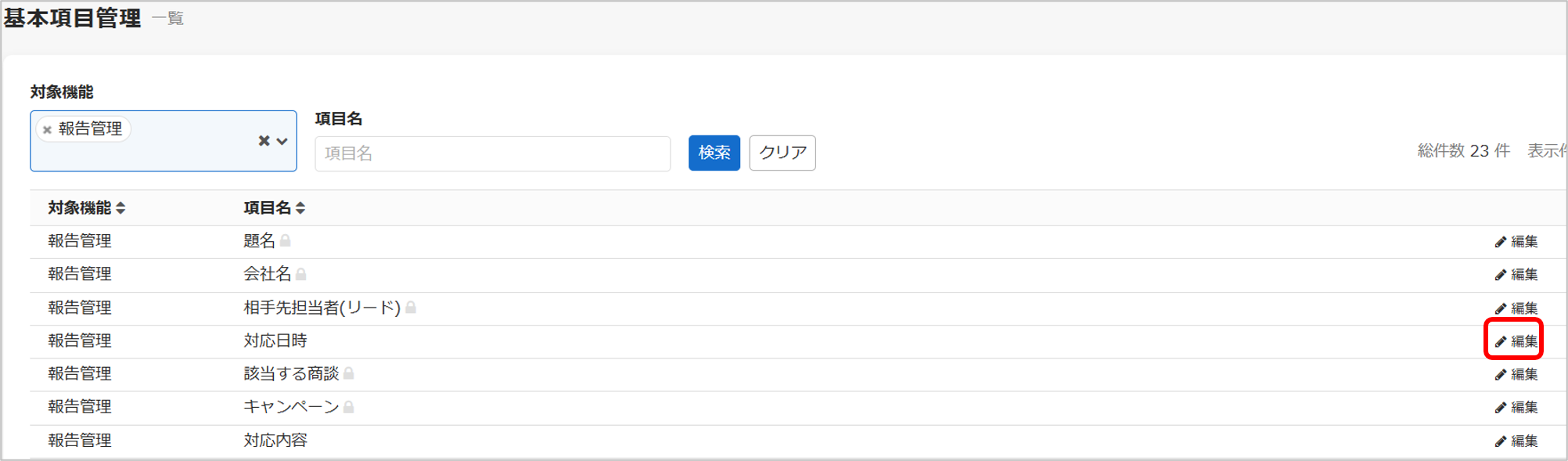The image size is (1568, 461).
Task: Sort by 項目名 column header
Action: click(274, 207)
